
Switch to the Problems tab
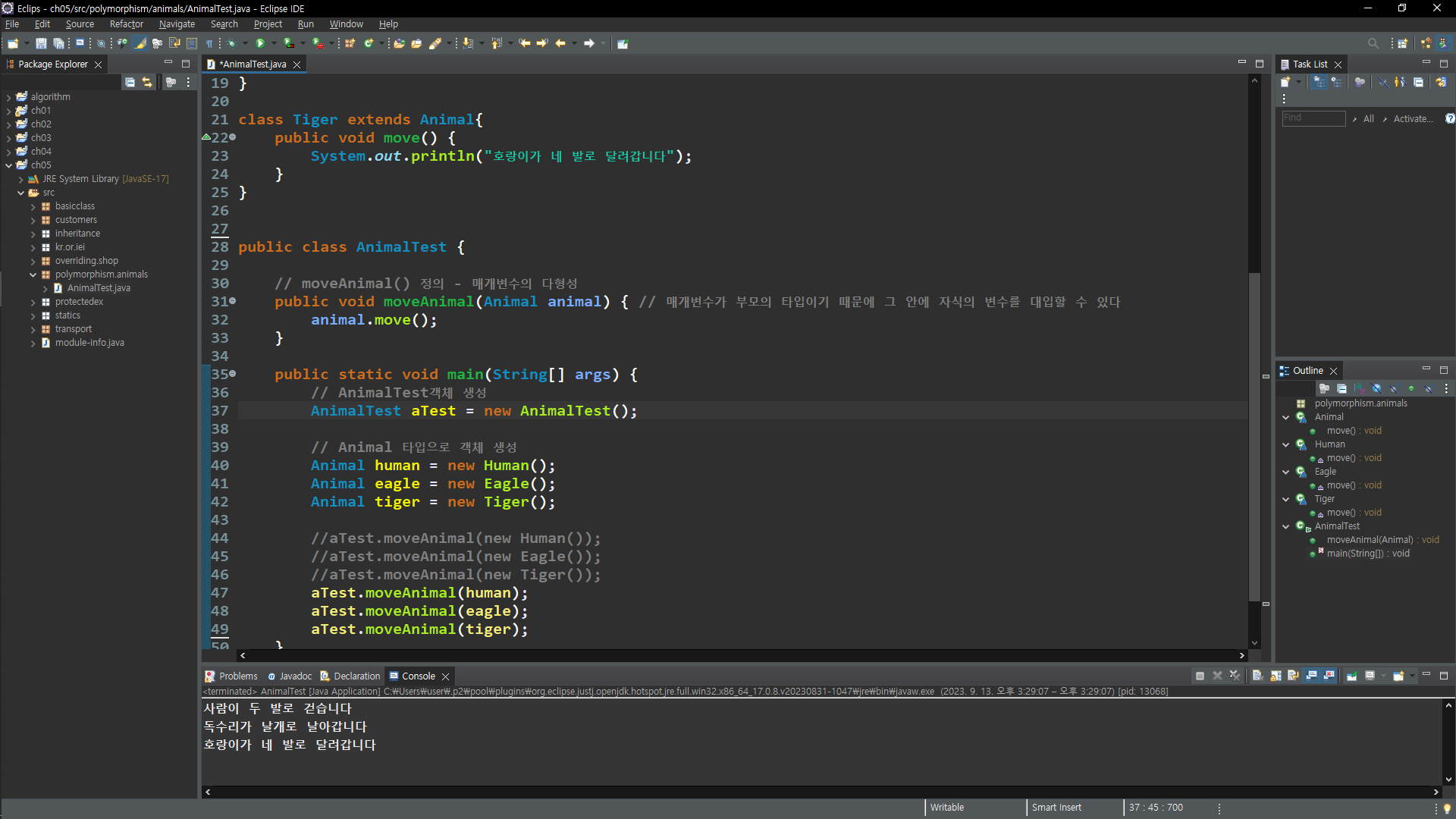(x=238, y=676)
